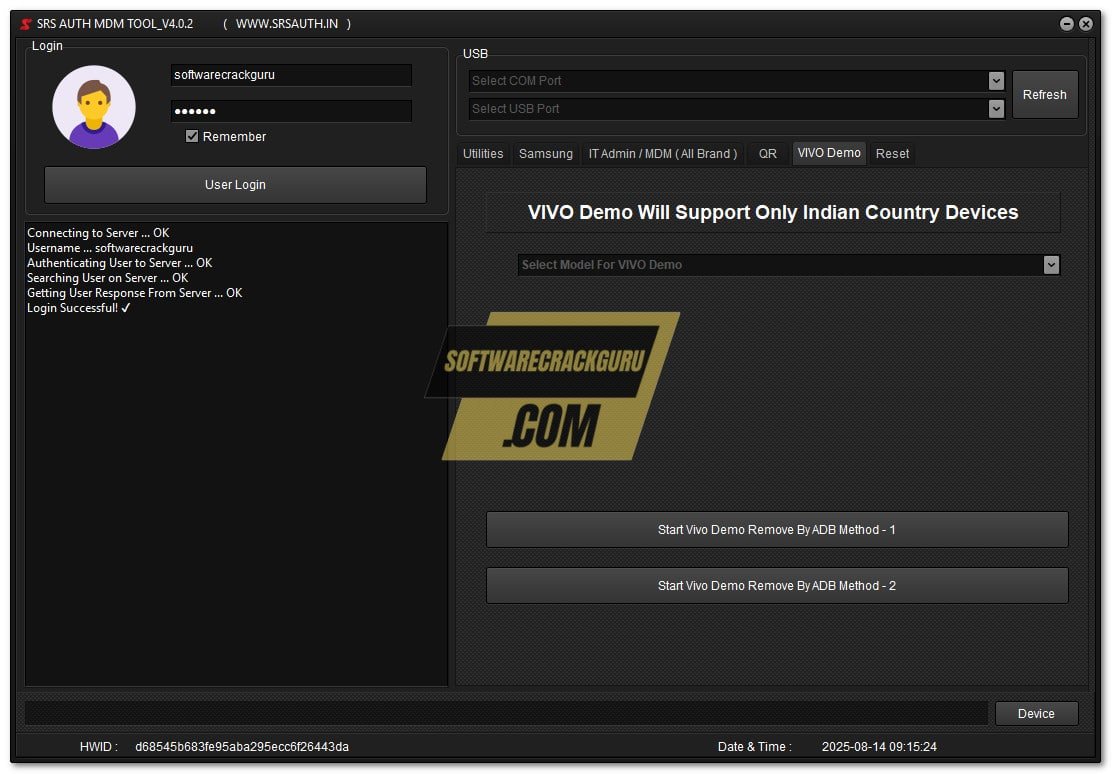
Task: Select the VIVO Demo tab
Action: (x=829, y=153)
